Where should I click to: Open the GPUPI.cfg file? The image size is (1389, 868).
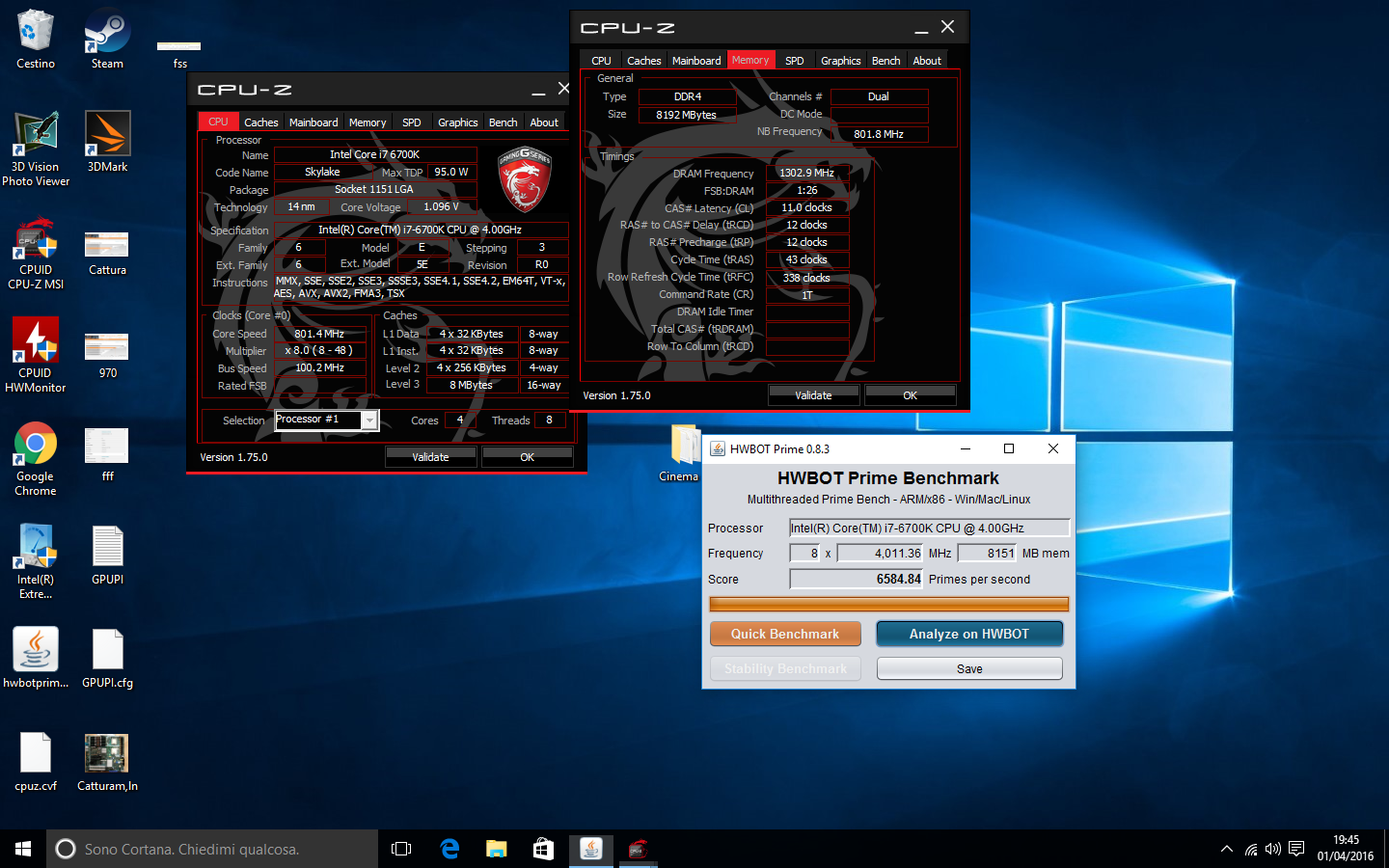click(107, 659)
